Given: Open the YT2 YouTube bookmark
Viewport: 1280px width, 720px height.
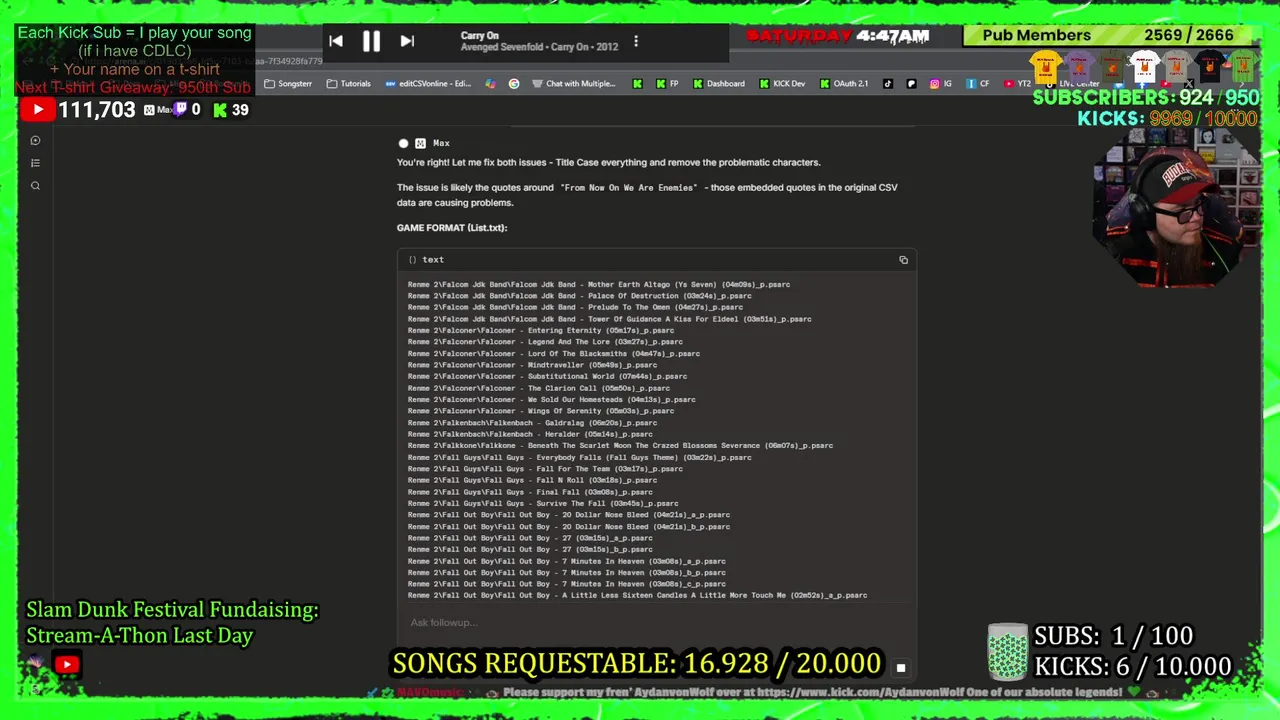Looking at the screenshot, I should point(1017,84).
